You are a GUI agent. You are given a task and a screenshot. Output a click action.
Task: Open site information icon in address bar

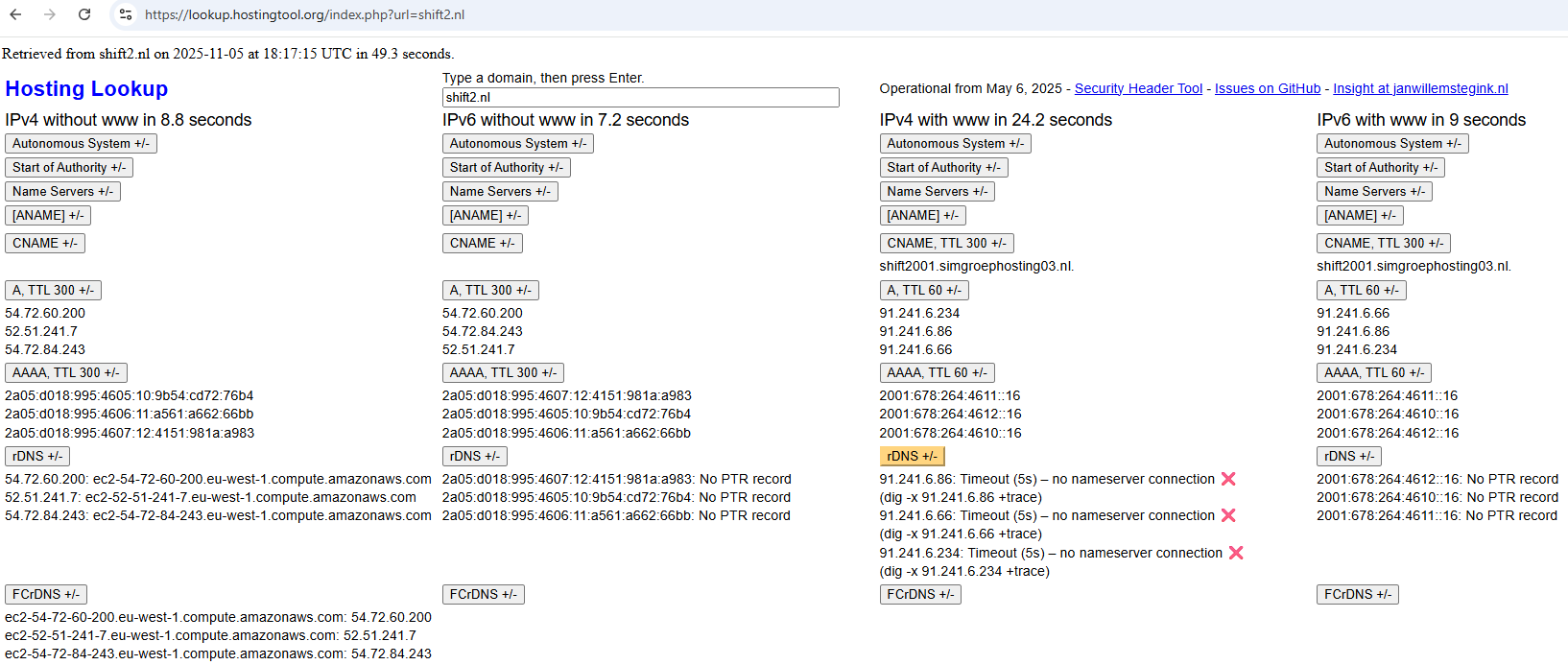coord(126,14)
